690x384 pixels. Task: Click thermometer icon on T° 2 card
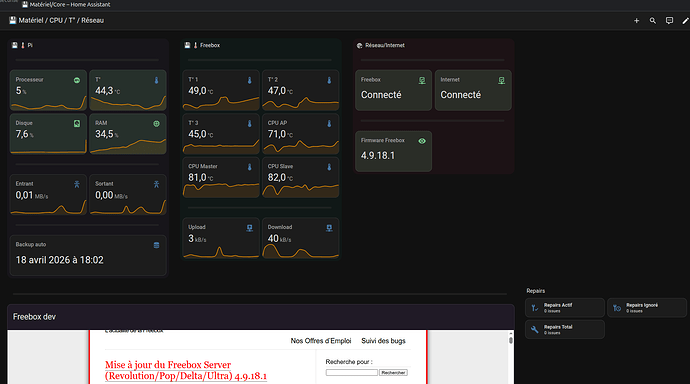[x=329, y=80]
